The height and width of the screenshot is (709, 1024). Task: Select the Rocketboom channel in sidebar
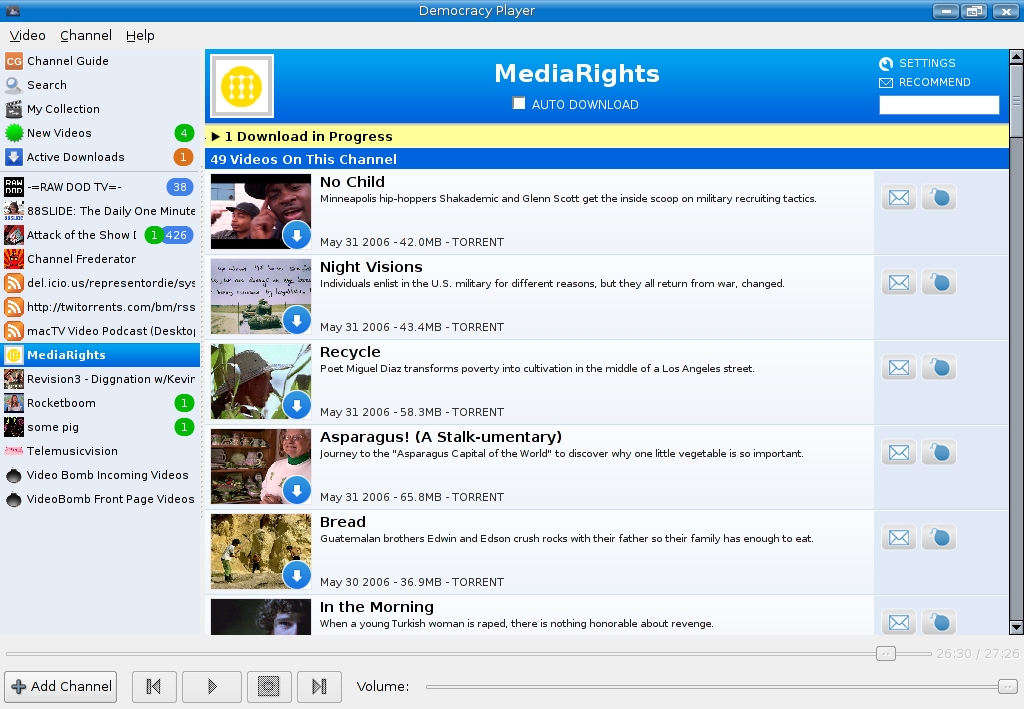click(61, 403)
